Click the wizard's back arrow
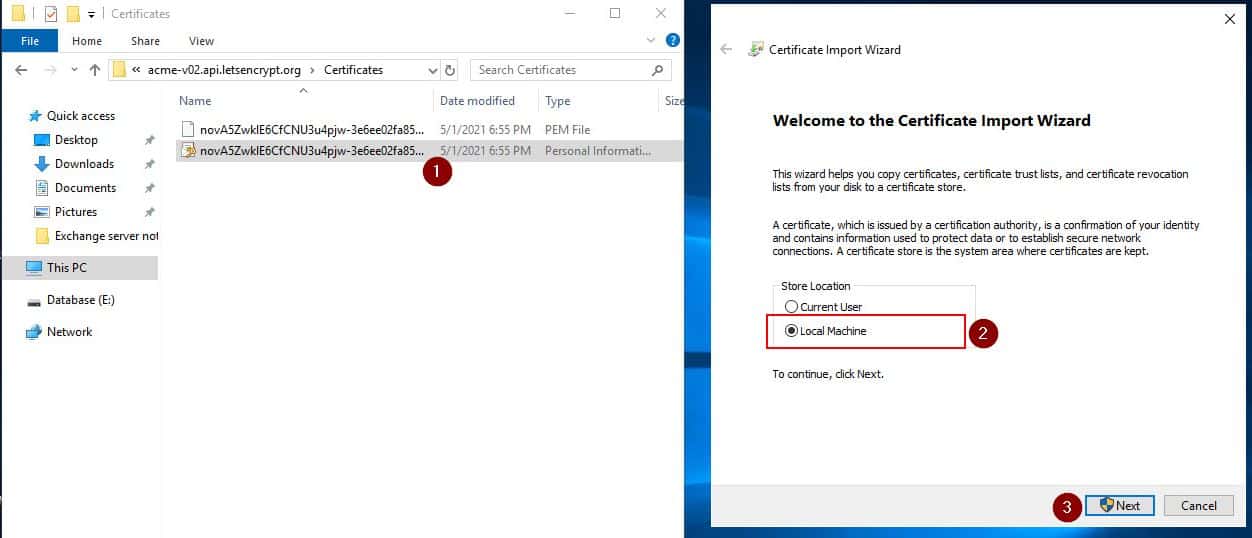Screen dimensions: 1252x538 726,49
